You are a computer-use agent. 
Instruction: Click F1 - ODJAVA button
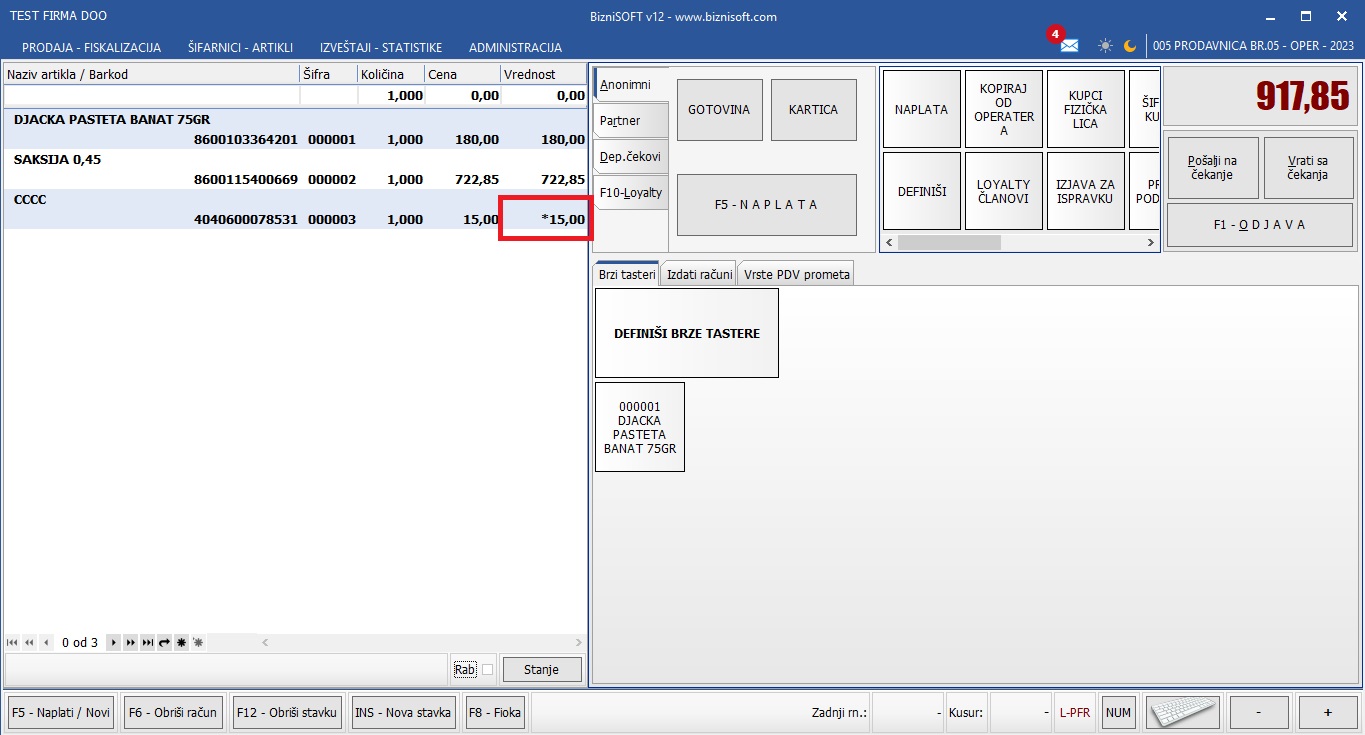(x=1260, y=225)
